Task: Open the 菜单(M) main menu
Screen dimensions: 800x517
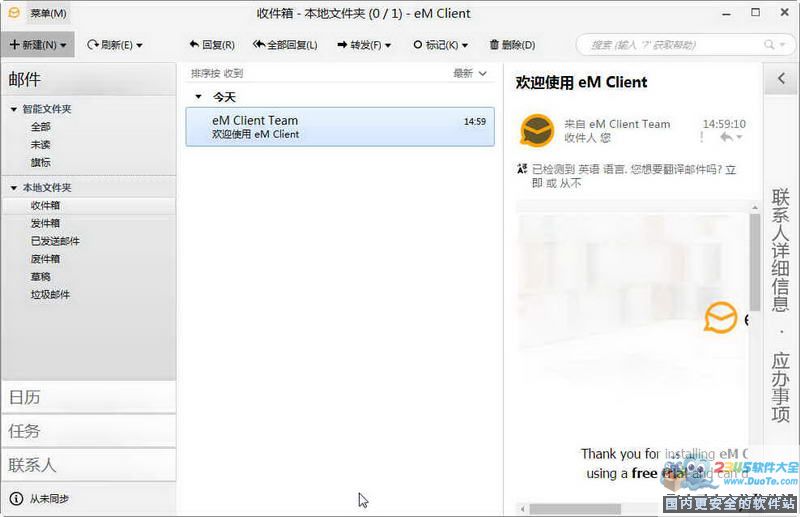Action: 48,13
